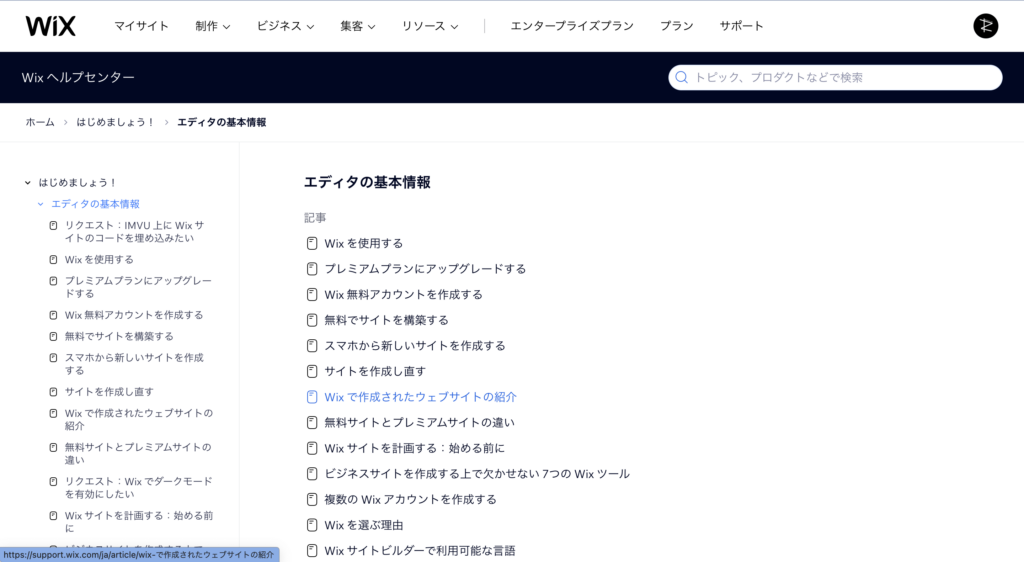Click document icon beside main list Wix 無料アカウントを作成する

[312, 294]
